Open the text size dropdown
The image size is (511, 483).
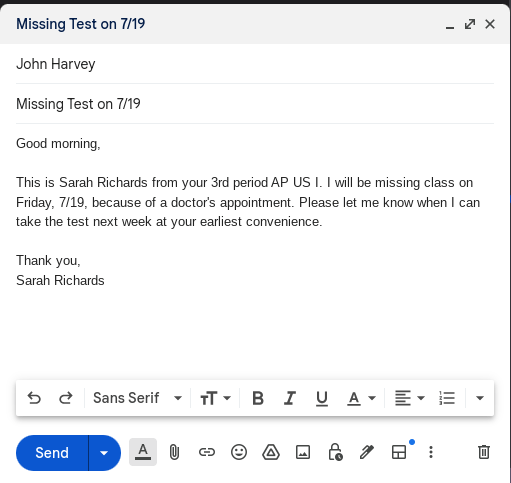(x=215, y=398)
